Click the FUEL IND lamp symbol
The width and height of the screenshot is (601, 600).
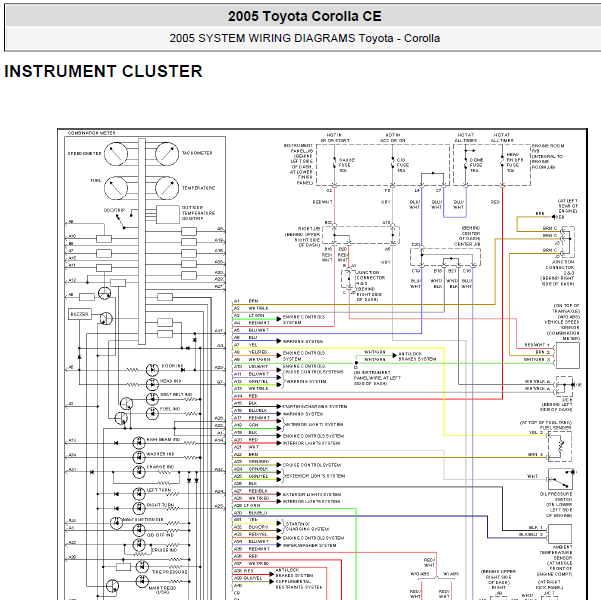coord(153,413)
